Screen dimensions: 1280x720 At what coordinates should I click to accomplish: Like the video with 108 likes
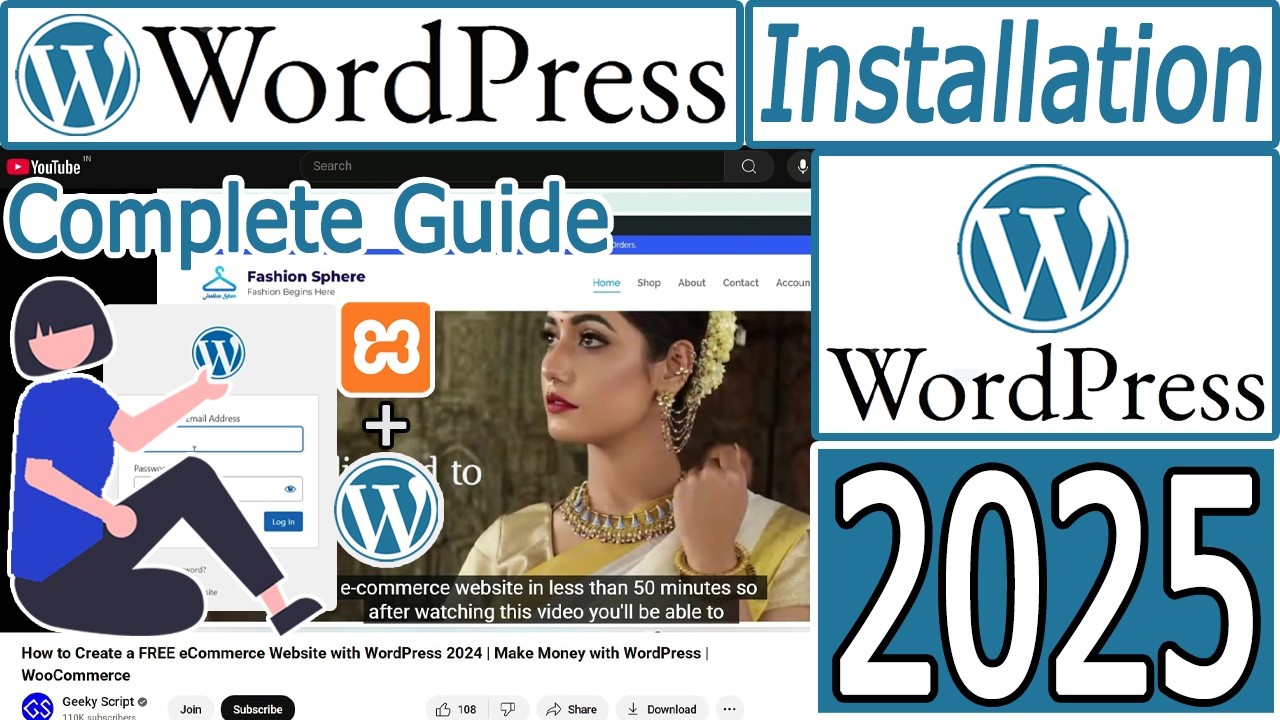click(456, 709)
